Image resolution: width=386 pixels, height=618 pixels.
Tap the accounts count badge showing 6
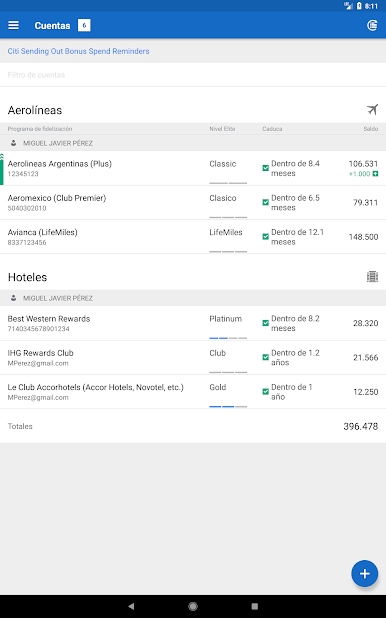coord(84,25)
